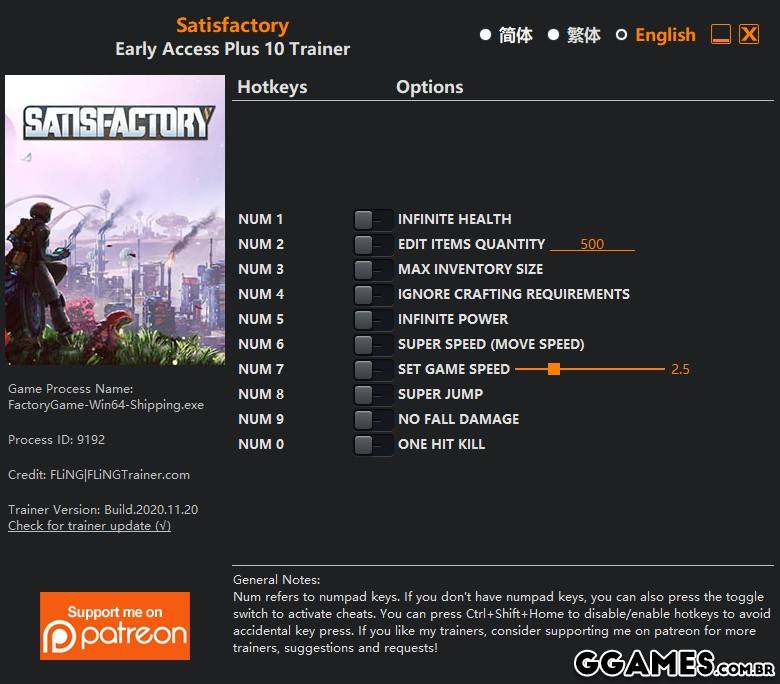Click the Support me on Patreon button
The height and width of the screenshot is (684, 780).
[x=115, y=626]
